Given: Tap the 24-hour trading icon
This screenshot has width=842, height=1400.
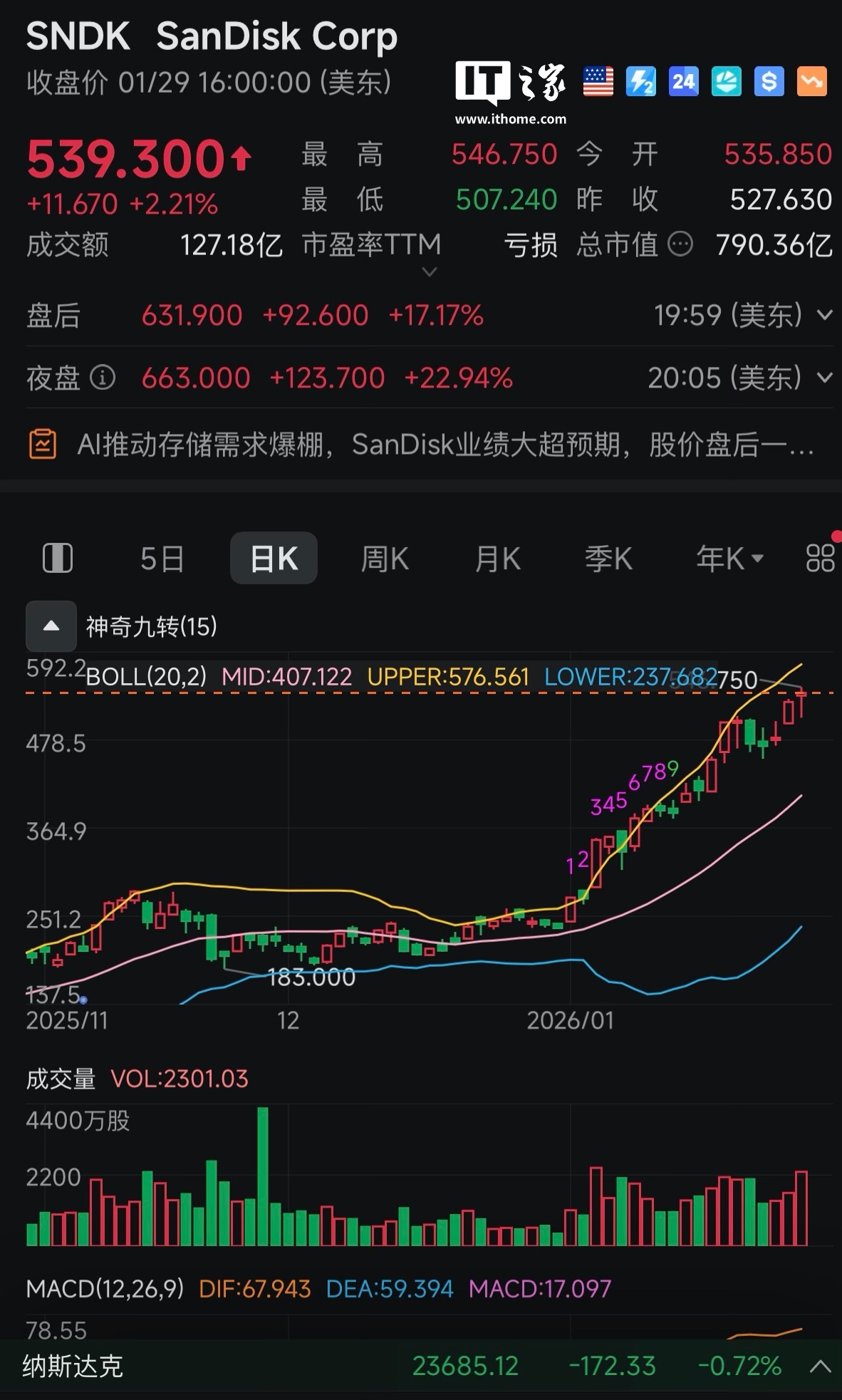Looking at the screenshot, I should [x=683, y=82].
